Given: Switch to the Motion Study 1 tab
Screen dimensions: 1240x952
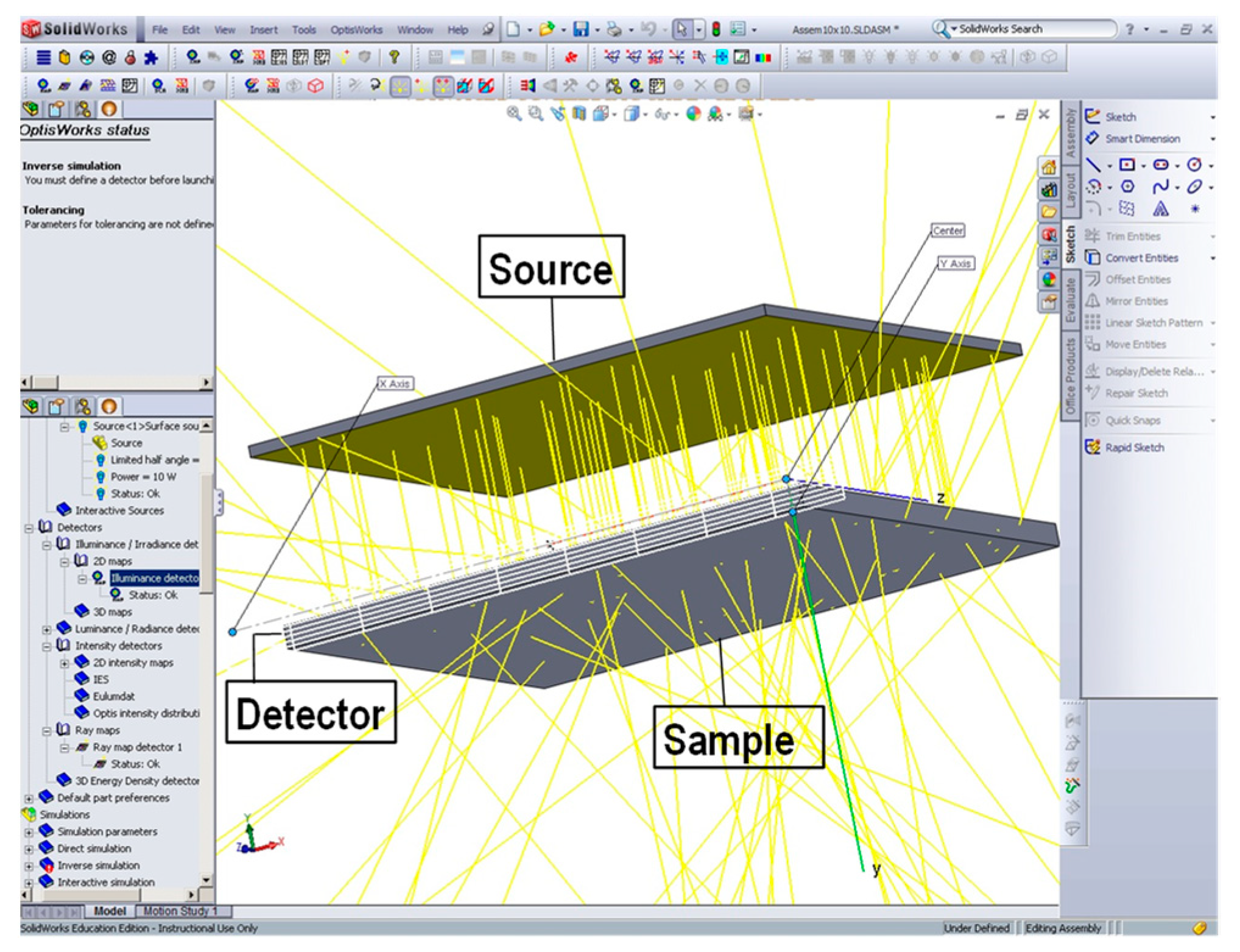Looking at the screenshot, I should click(x=180, y=911).
